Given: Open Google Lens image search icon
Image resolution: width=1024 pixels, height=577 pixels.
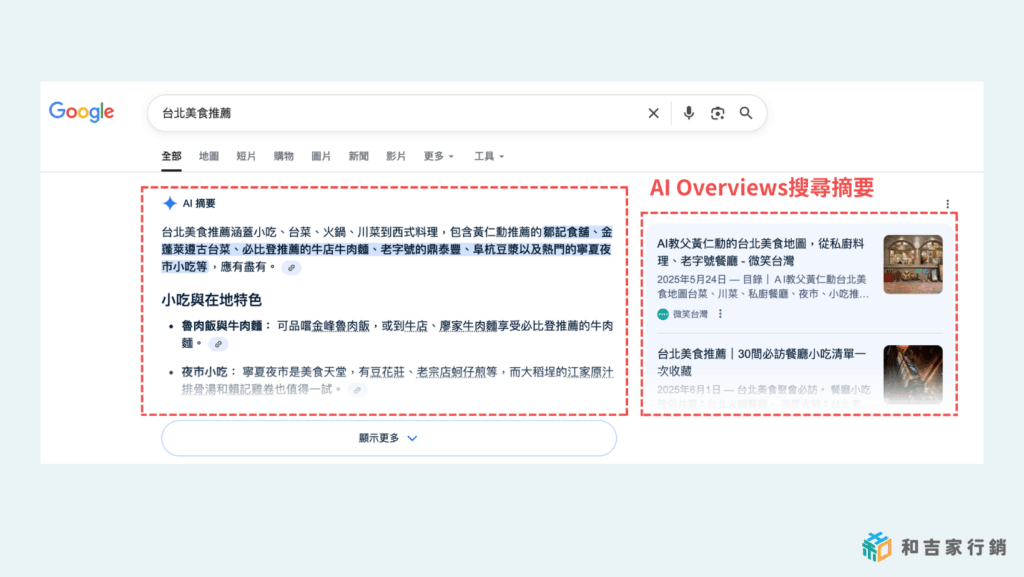Looking at the screenshot, I should pos(717,113).
